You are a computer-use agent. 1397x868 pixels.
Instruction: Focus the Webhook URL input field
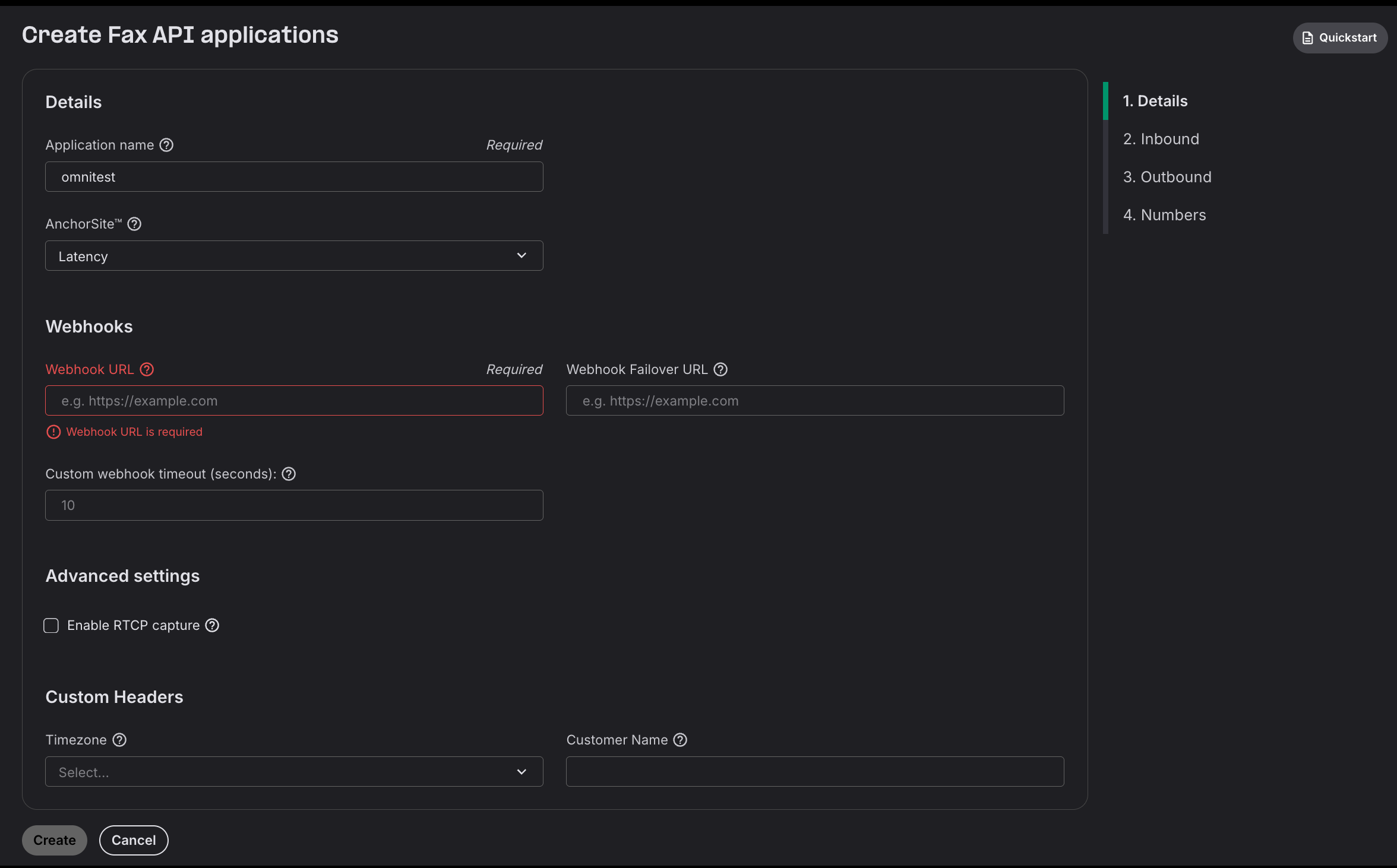[x=294, y=401]
